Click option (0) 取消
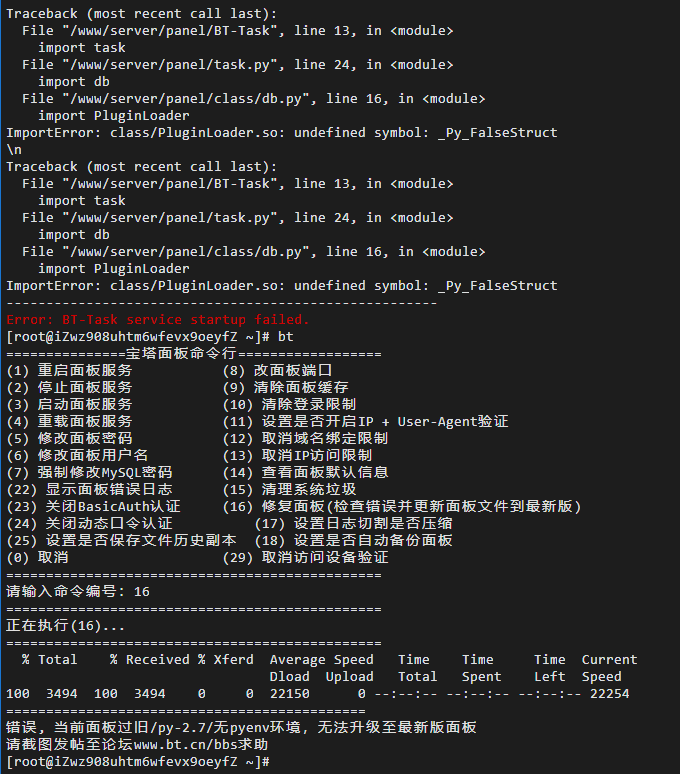 tap(38, 557)
